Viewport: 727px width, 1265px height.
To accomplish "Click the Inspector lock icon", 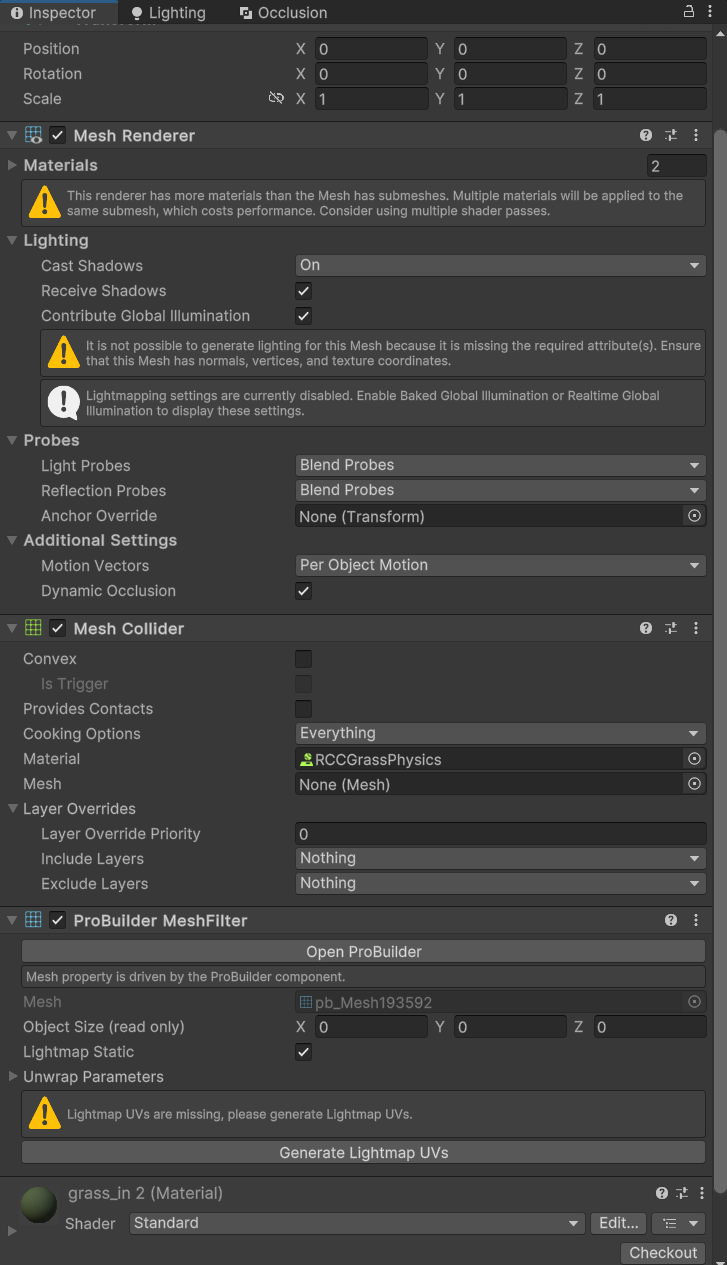I will (x=689, y=12).
